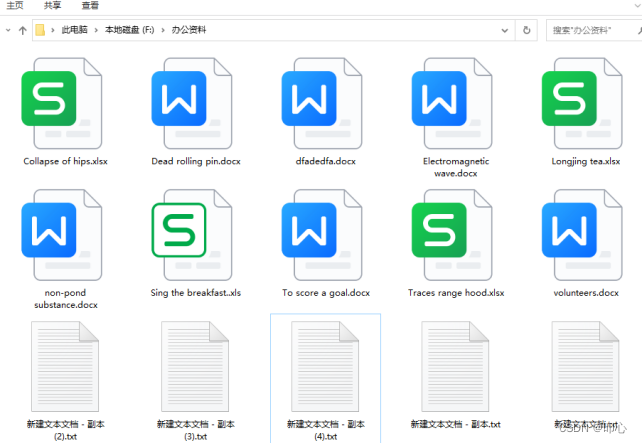This screenshot has width=642, height=443.
Task: Navigate to 本地磁盘 (F:) in breadcrumb
Action: [129, 30]
